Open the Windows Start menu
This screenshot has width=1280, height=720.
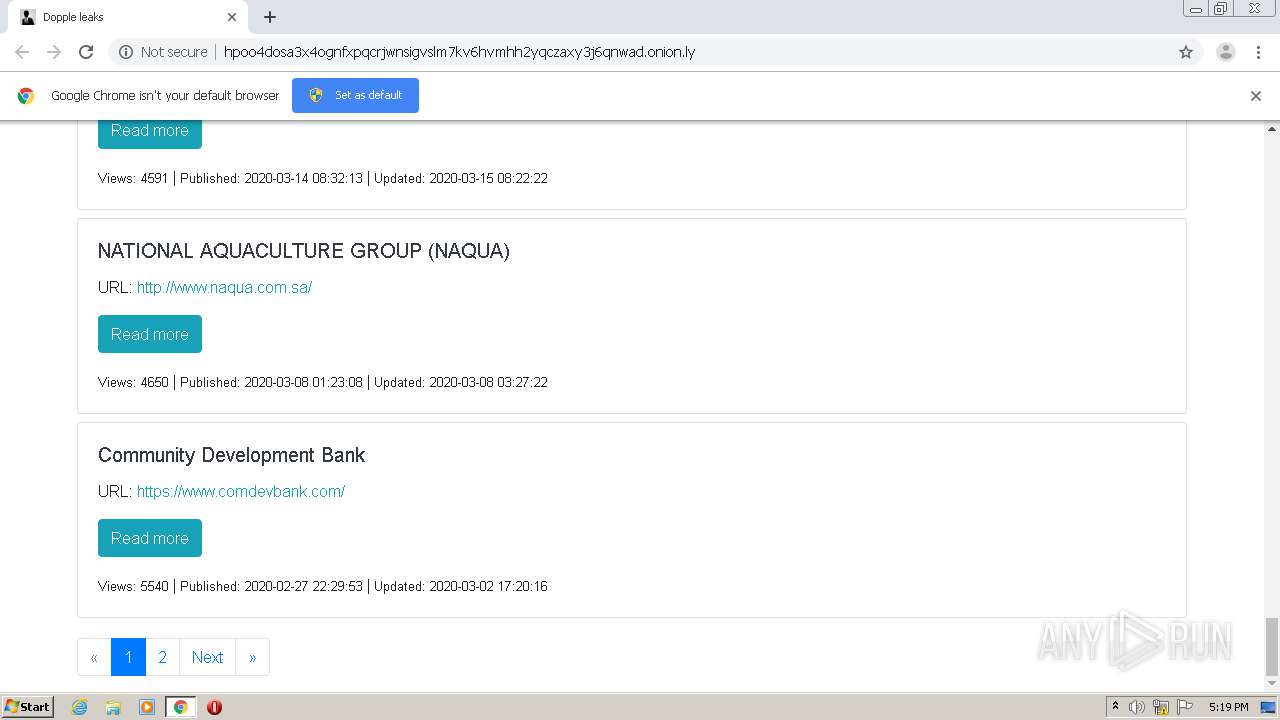point(28,707)
